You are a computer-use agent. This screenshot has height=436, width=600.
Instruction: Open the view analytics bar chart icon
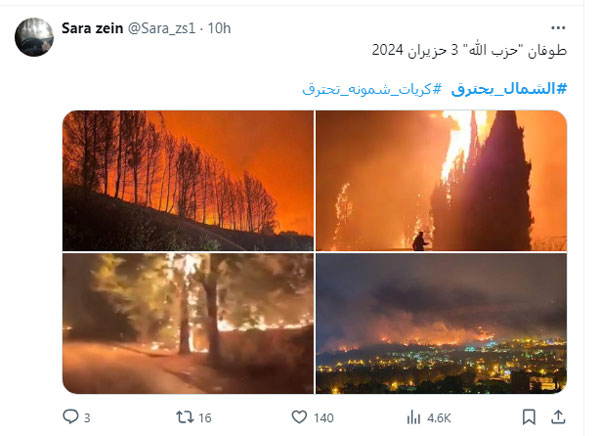tap(414, 417)
